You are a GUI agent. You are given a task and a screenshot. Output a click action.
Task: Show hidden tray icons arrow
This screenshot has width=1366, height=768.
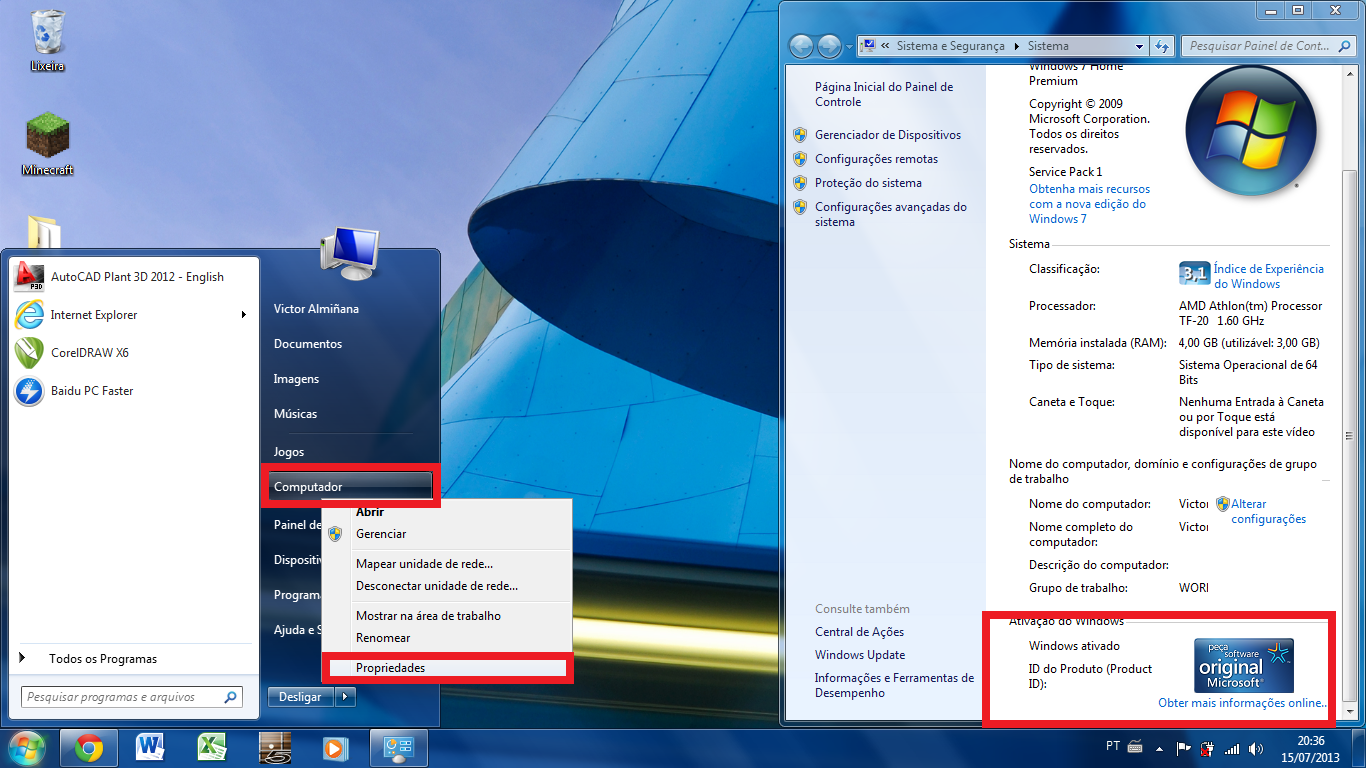[x=1159, y=748]
